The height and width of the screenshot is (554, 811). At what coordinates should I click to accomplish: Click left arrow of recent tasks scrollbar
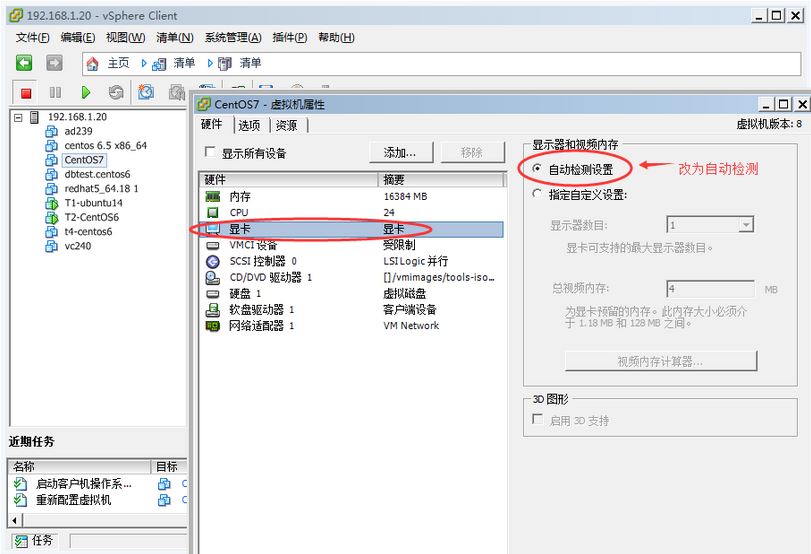pos(14,520)
